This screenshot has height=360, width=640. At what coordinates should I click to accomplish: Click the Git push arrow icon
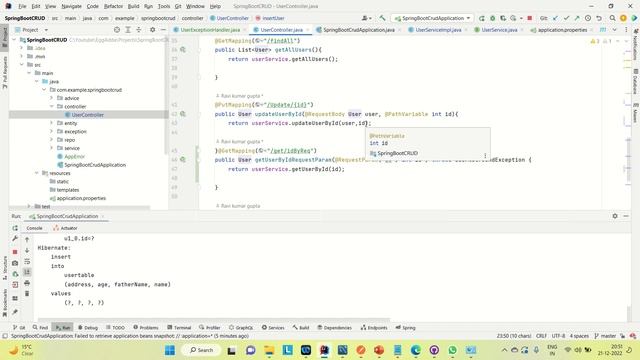coord(577,18)
